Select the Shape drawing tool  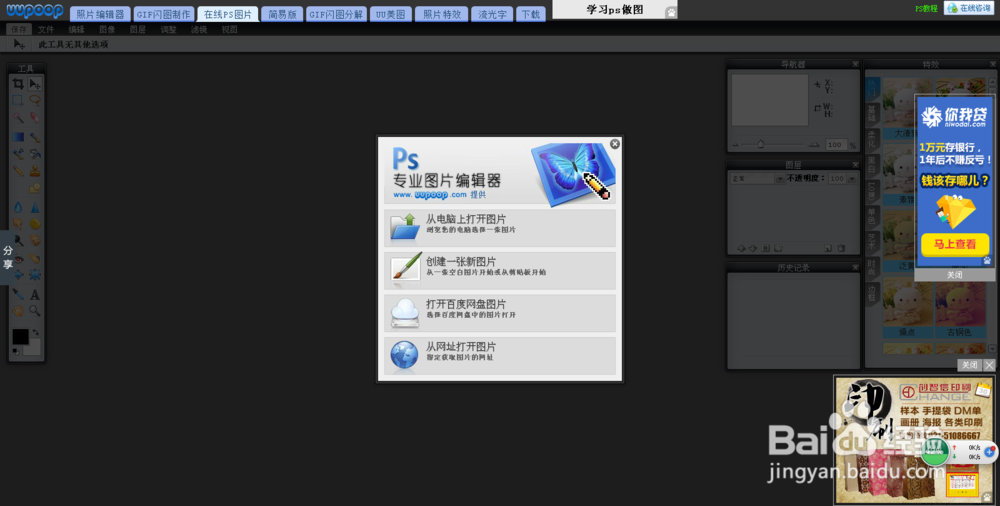[34, 189]
